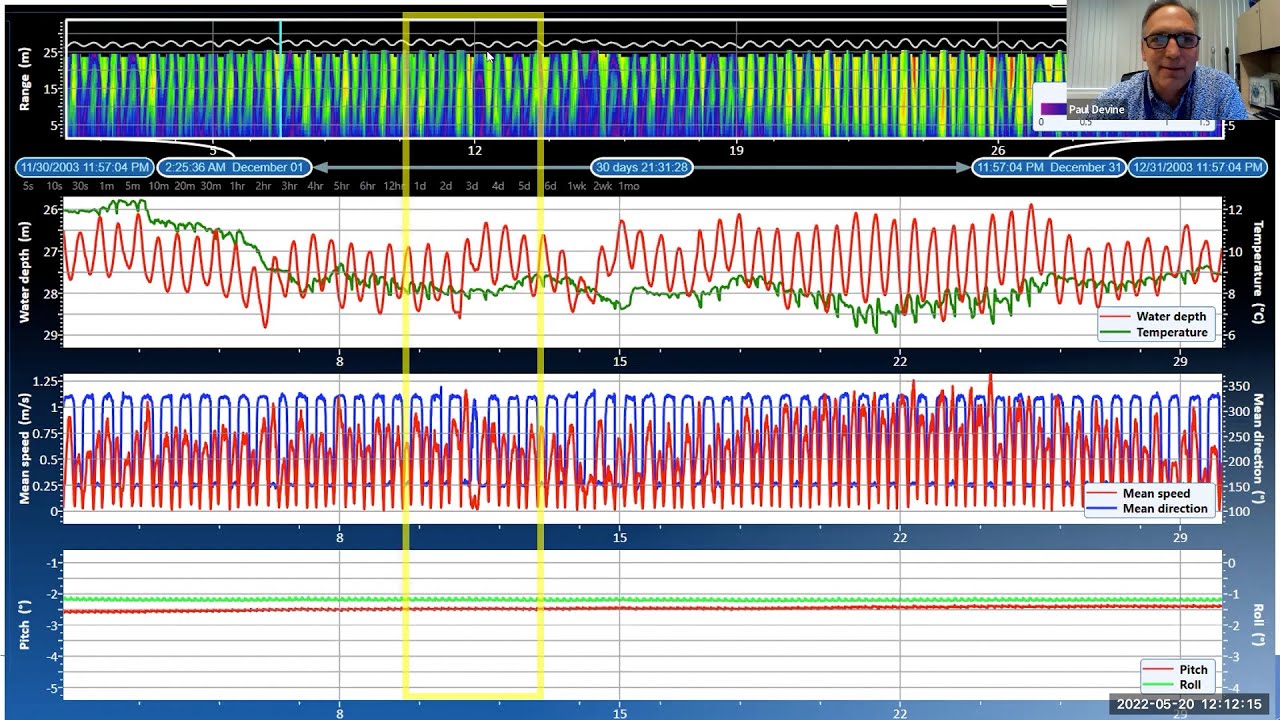Viewport: 1280px width, 720px height.
Task: Click the 2:25:36 AM December 01 view start
Action: click(x=233, y=167)
